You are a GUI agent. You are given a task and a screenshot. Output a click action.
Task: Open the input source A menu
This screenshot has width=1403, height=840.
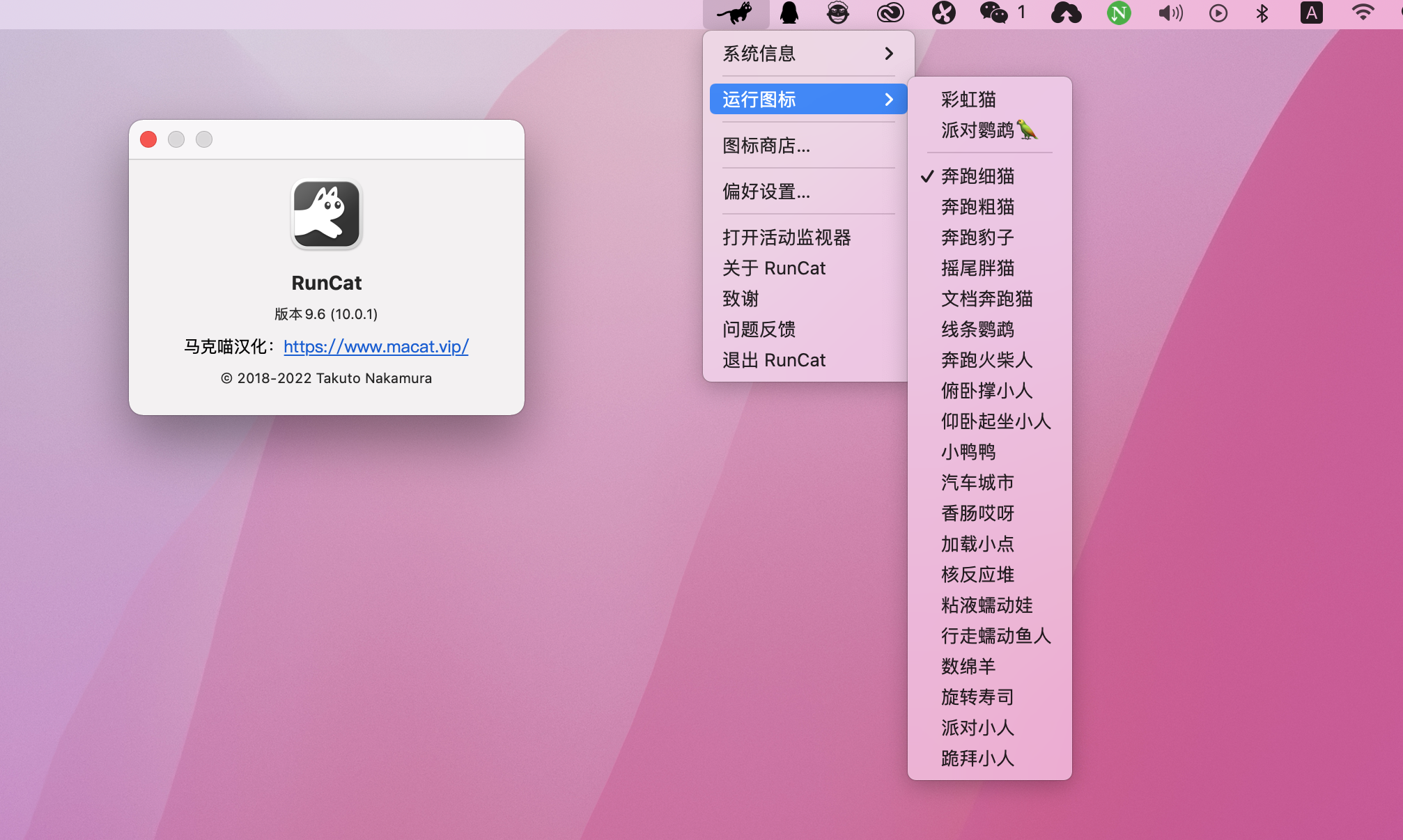[x=1311, y=13]
